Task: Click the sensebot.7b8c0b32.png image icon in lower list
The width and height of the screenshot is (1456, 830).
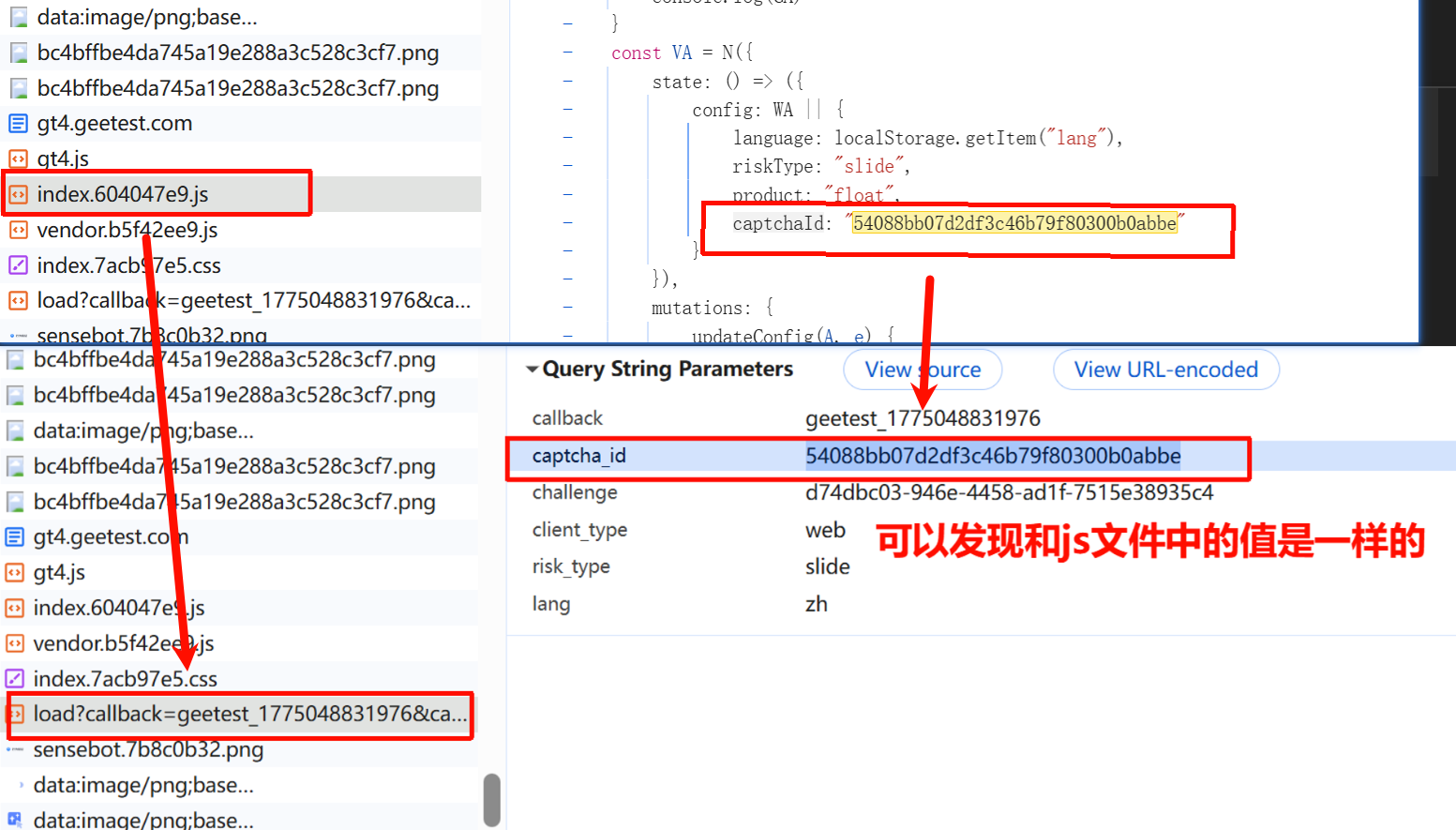Action: pyautogui.click(x=15, y=749)
